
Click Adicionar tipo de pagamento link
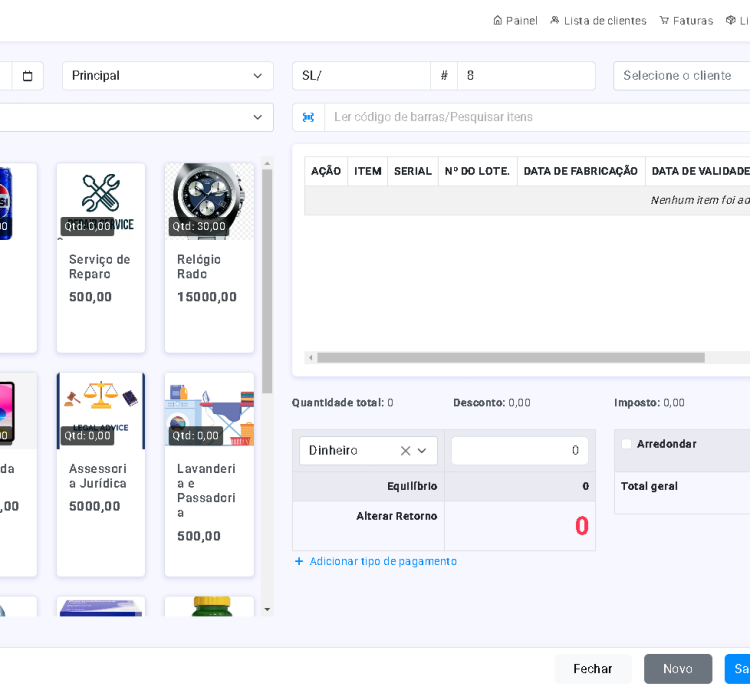tap(383, 562)
